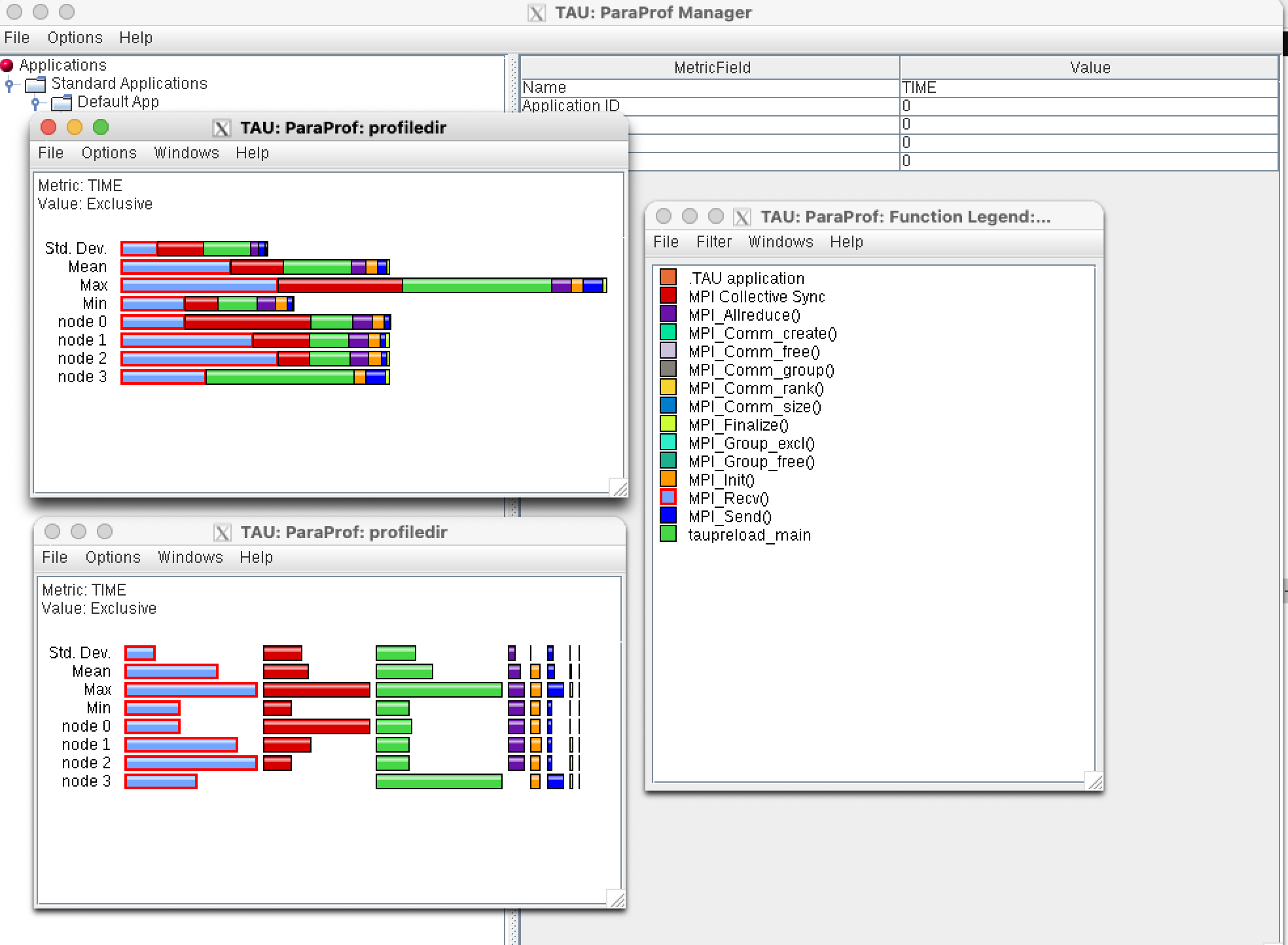The image size is (1288, 945).
Task: Open the Filter menu in Function Legend
Action: pos(713,242)
